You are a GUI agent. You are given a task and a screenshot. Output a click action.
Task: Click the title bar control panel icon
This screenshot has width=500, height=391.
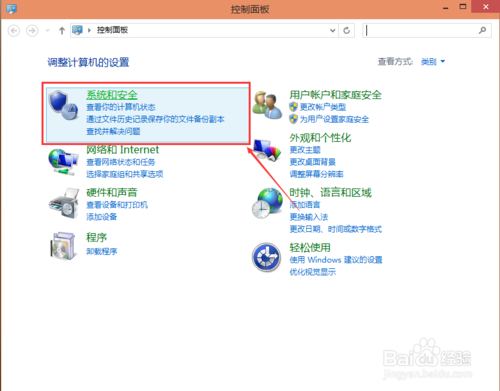(11, 9)
